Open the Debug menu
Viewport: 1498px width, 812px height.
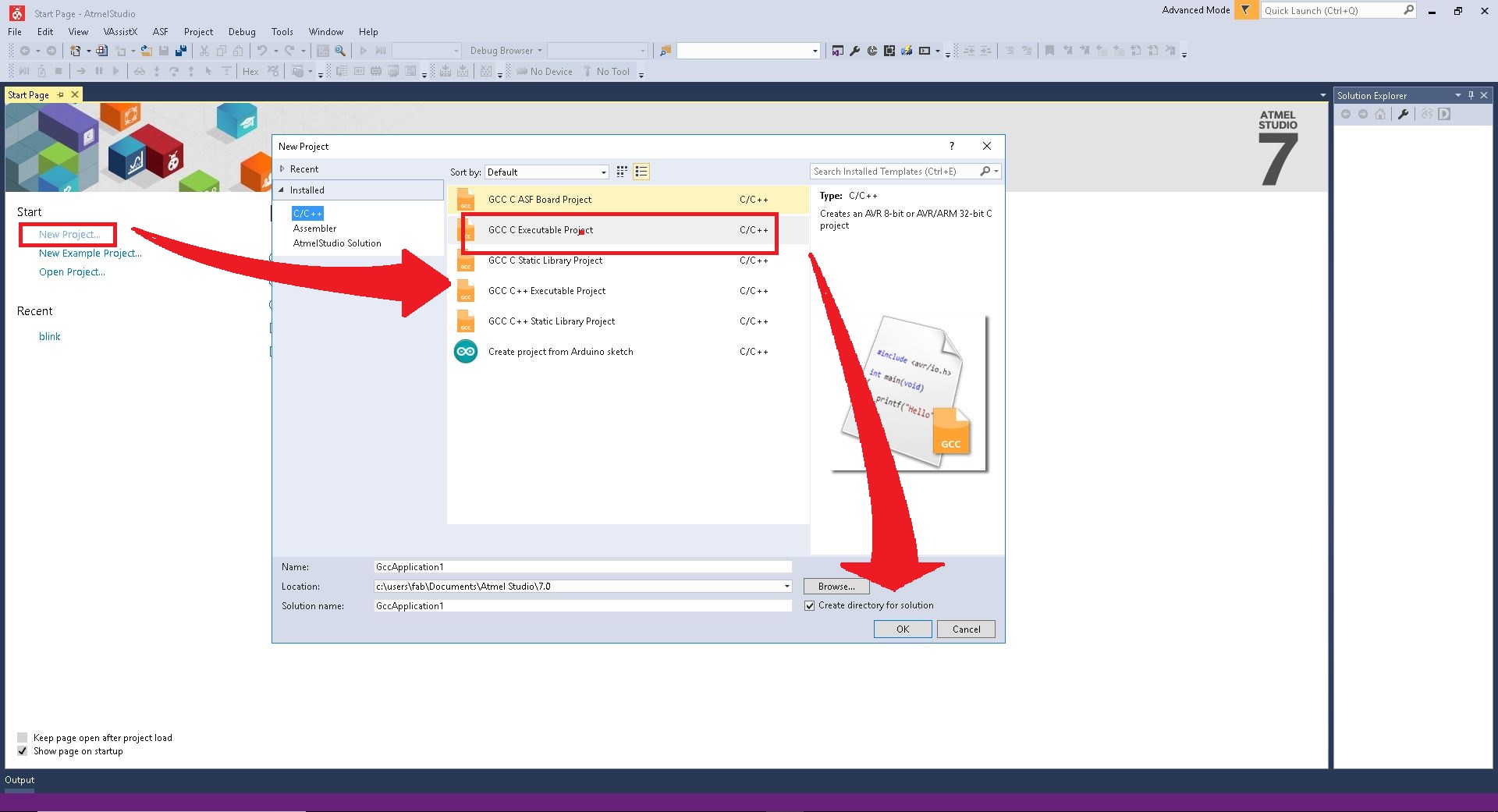242,32
